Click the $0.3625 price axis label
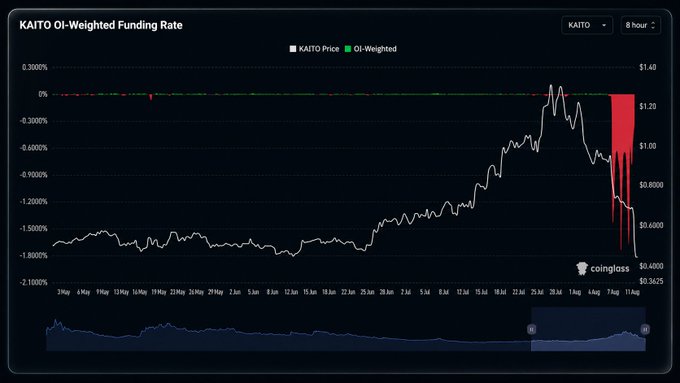Viewport: 680px width, 383px height. click(651, 281)
